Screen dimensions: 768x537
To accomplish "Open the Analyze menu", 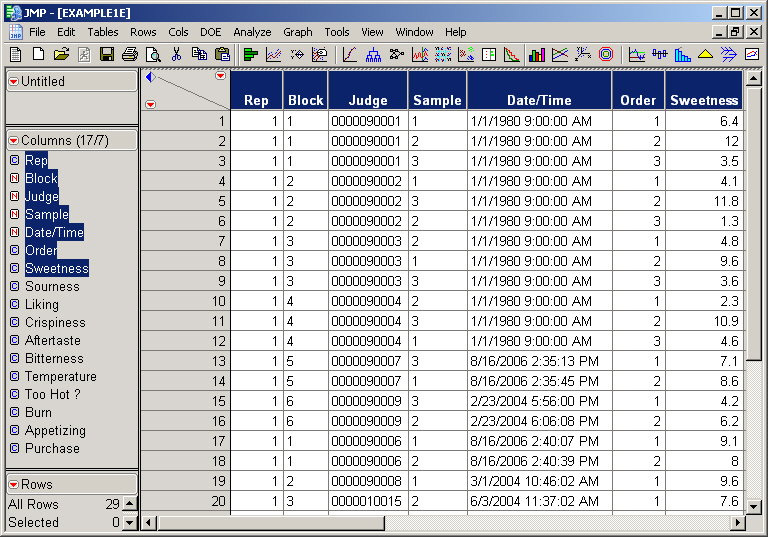I will (252, 32).
